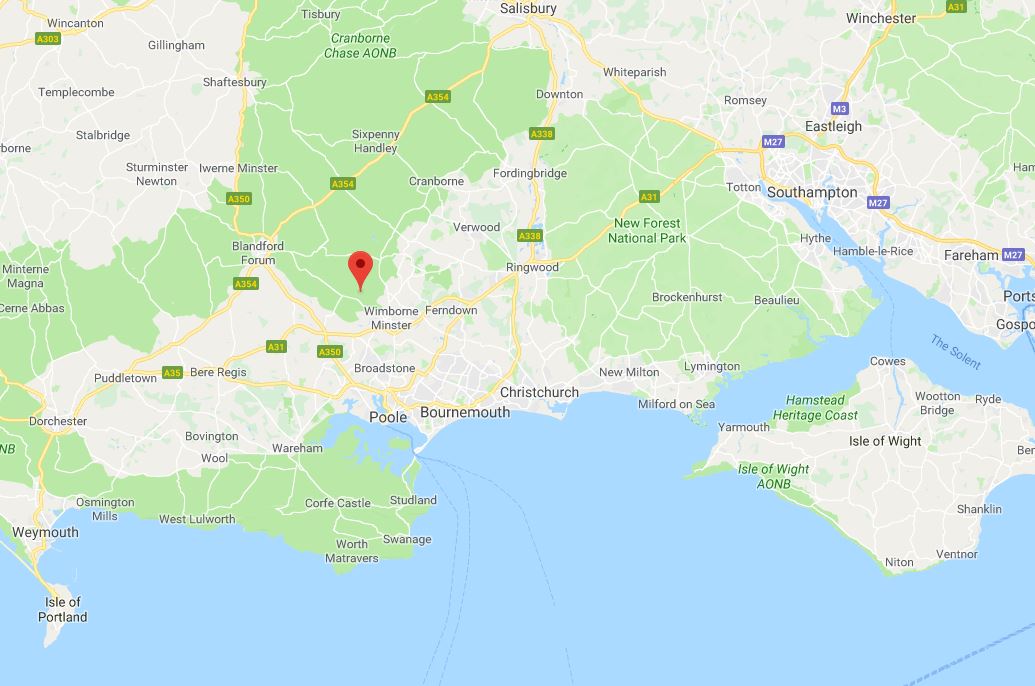Click the A354 road shield near Blandford Forum

pos(246,284)
